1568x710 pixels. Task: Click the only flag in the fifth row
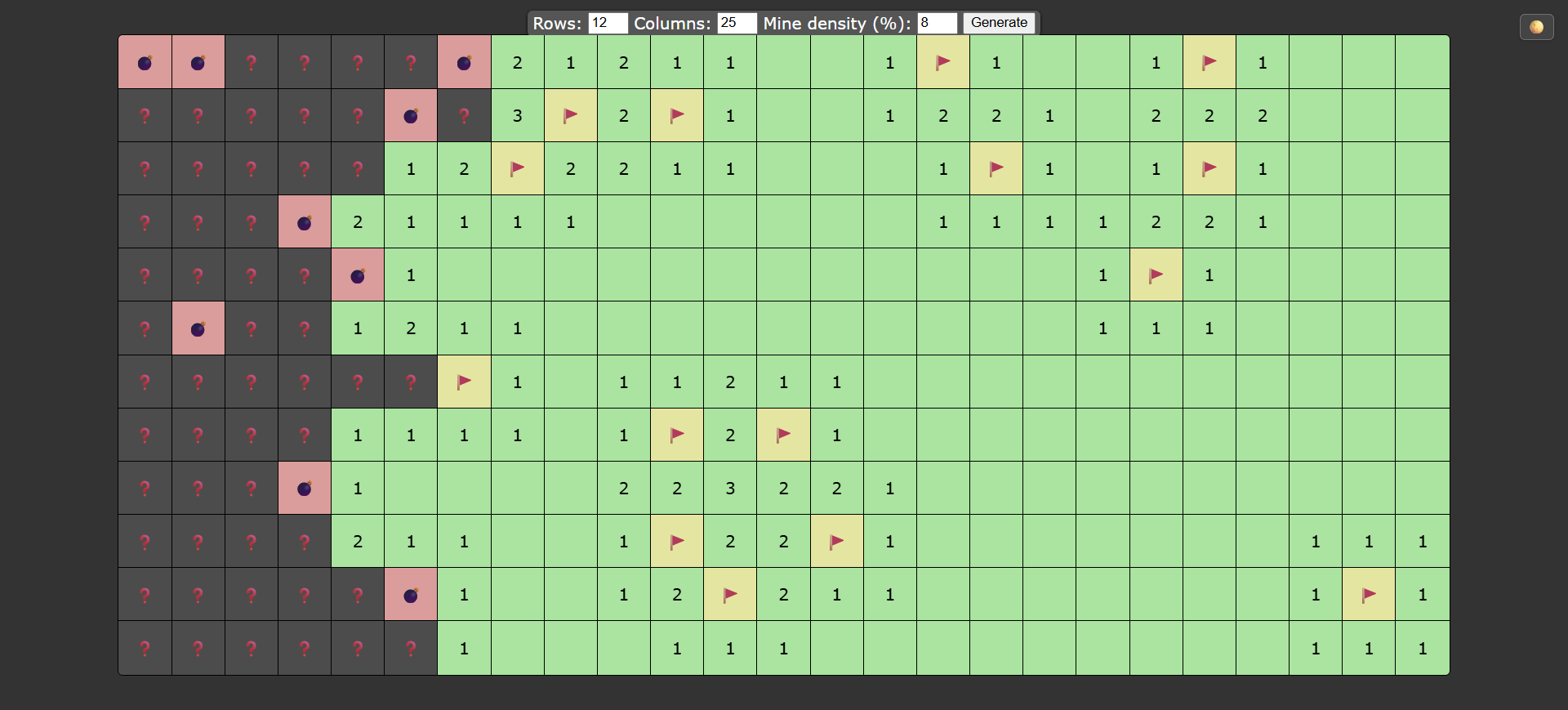pos(1156,275)
